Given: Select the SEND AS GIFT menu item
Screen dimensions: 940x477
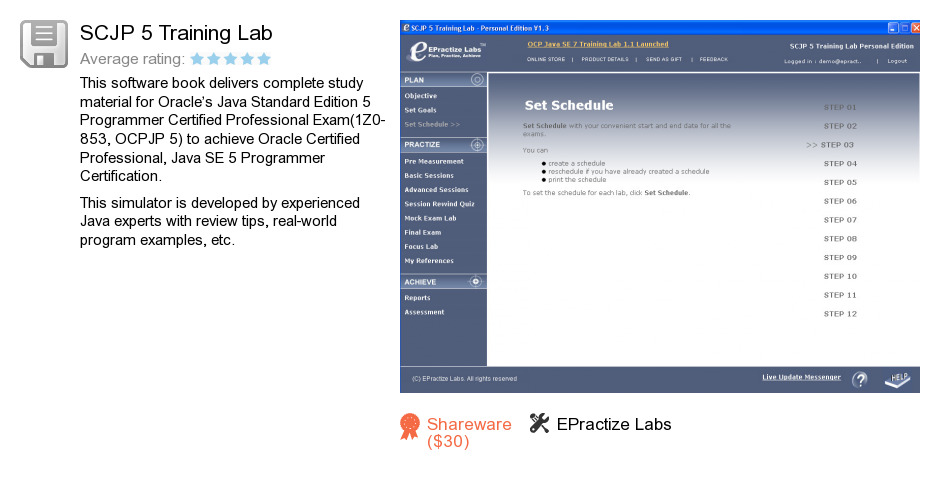Looking at the screenshot, I should click(664, 59).
